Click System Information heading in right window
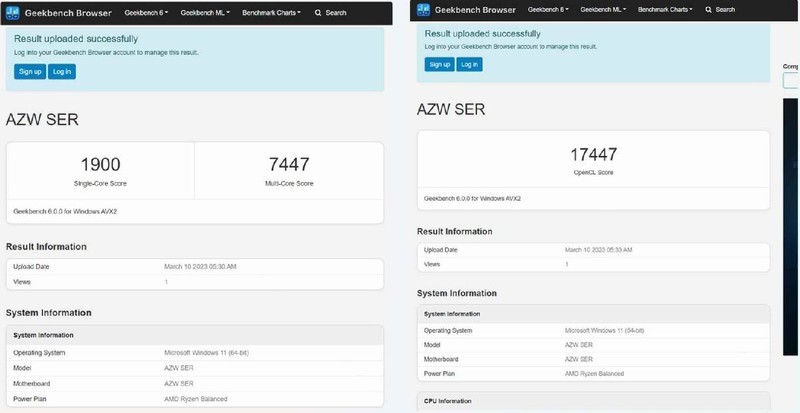Viewport: 800px width, 413px height. pos(457,293)
